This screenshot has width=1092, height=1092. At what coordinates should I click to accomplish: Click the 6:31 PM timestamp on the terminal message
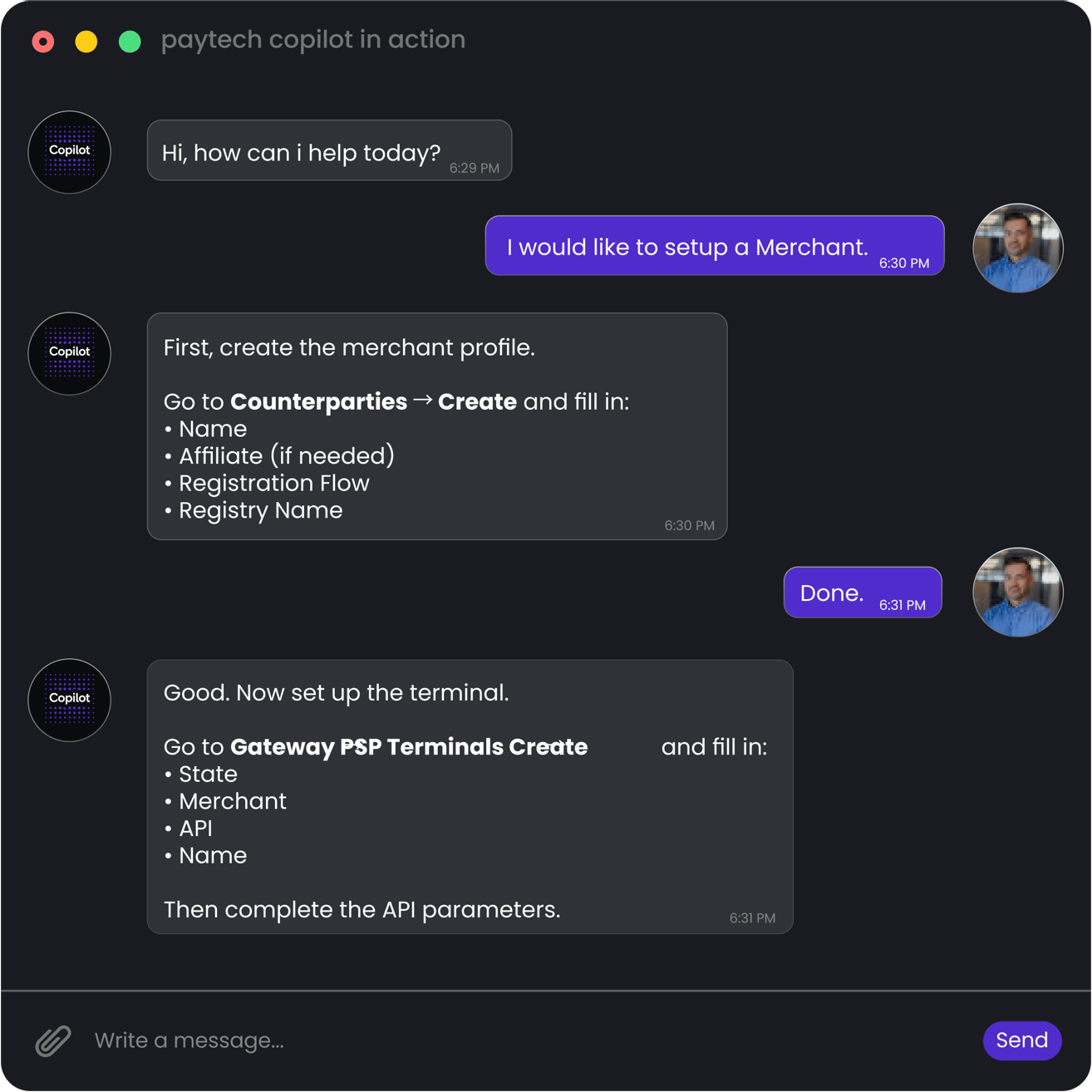tap(753, 918)
